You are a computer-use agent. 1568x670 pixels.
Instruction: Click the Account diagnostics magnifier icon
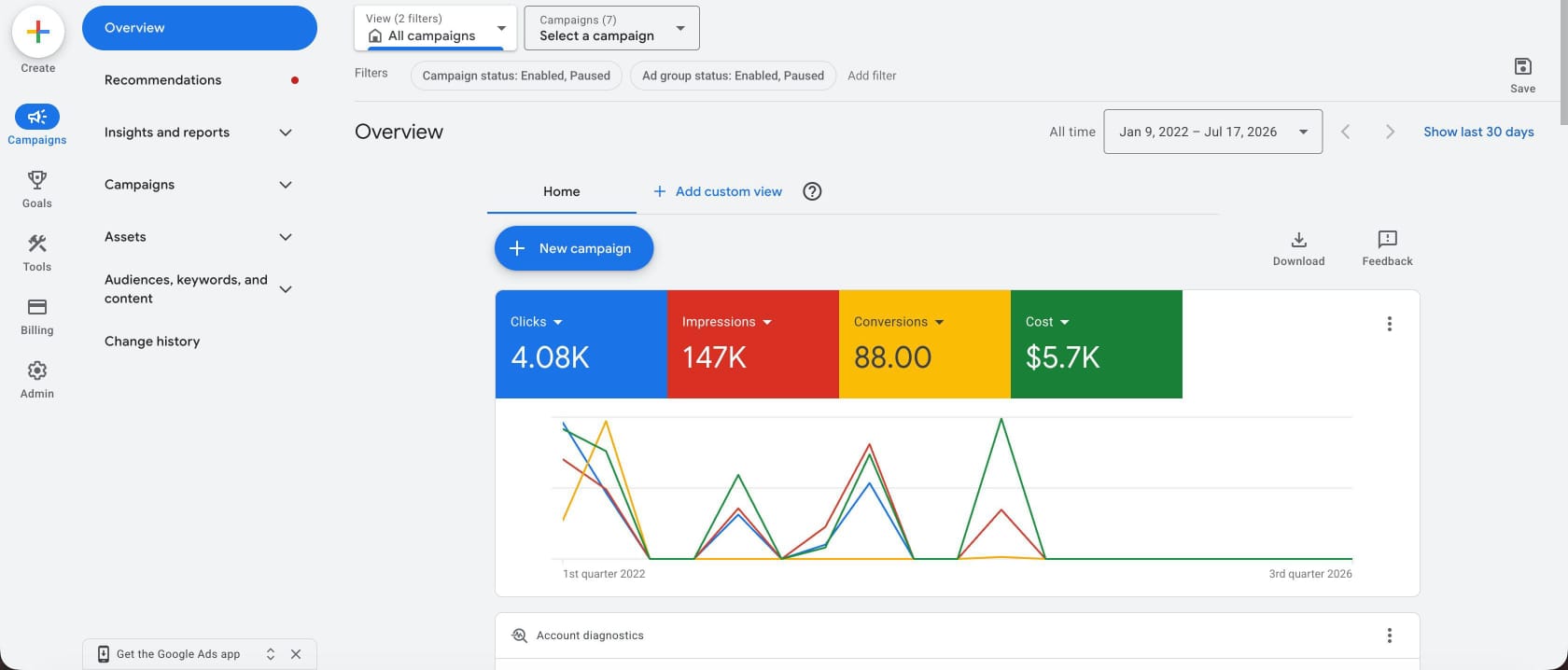[x=520, y=635]
